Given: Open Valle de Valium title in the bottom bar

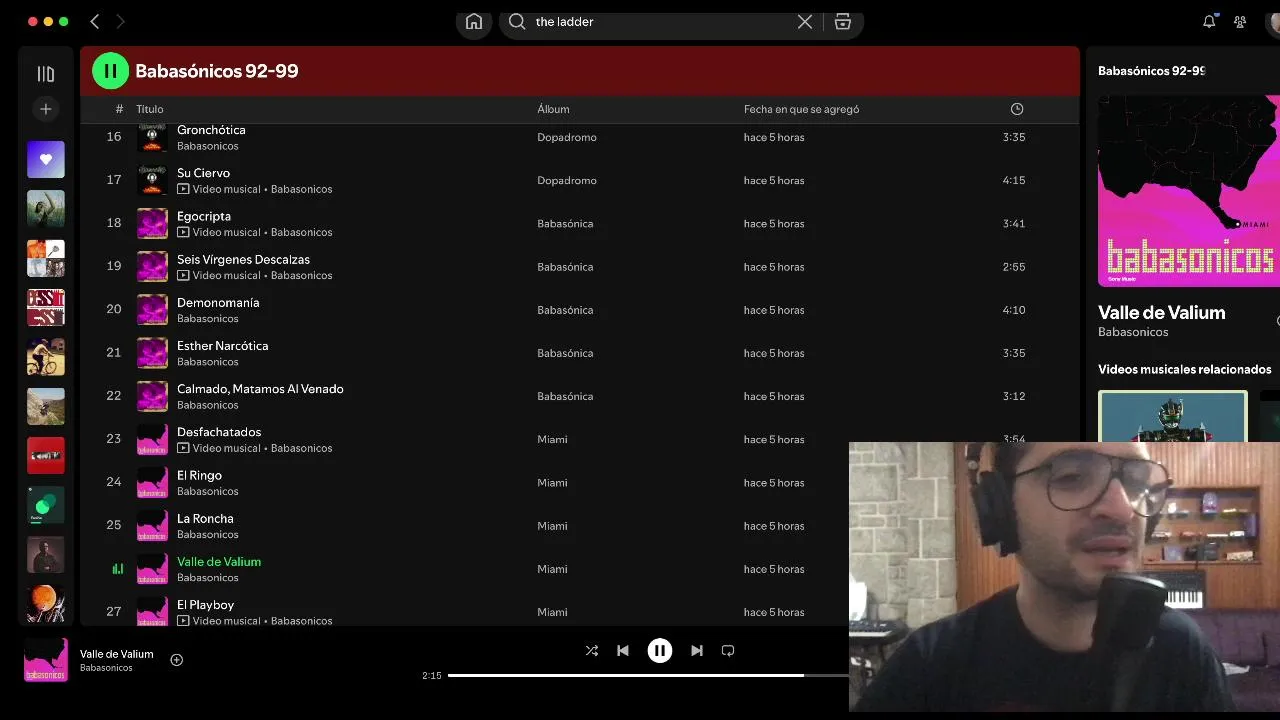Looking at the screenshot, I should tap(117, 654).
